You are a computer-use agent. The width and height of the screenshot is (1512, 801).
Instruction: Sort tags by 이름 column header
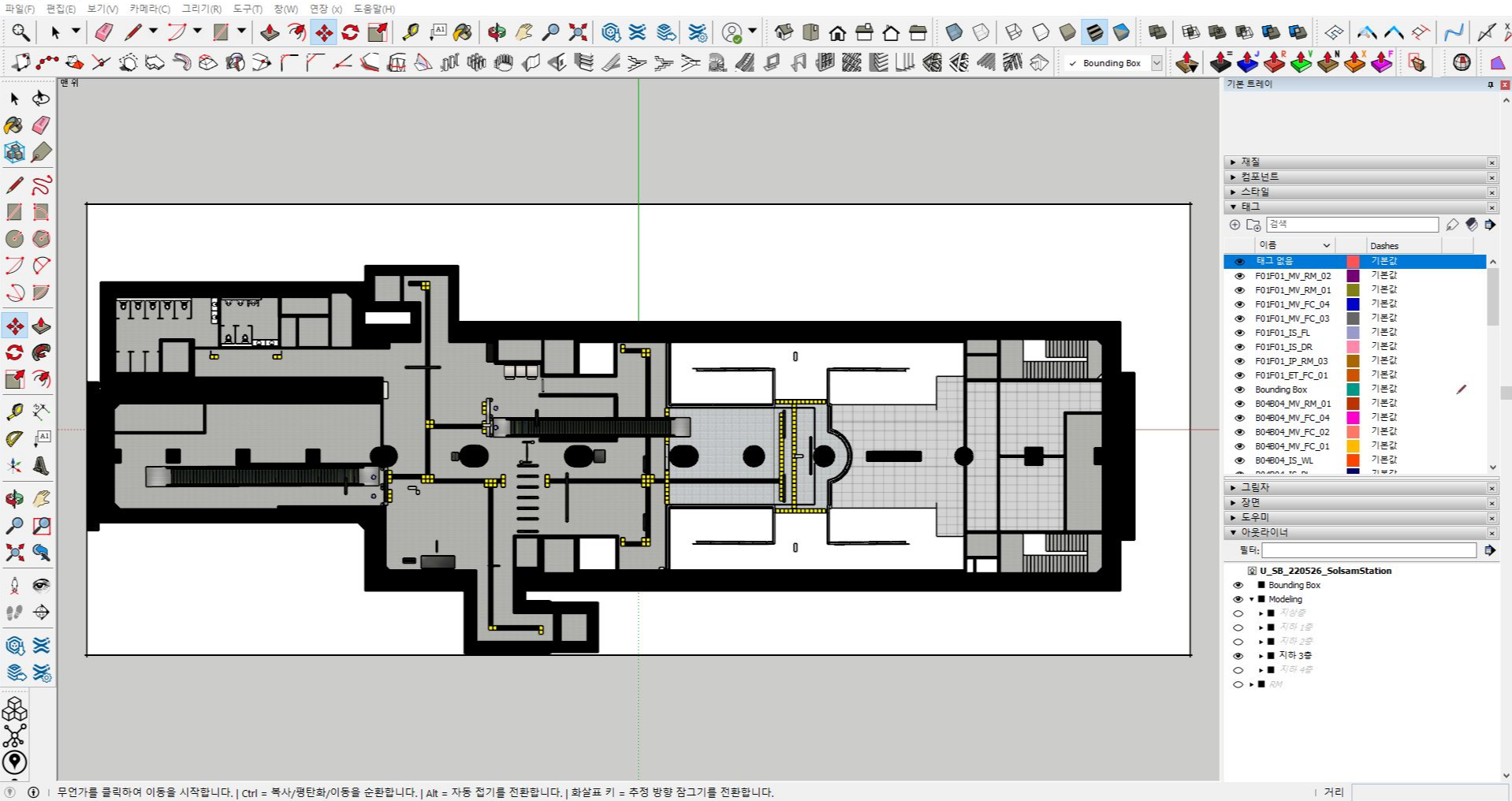pos(1294,245)
